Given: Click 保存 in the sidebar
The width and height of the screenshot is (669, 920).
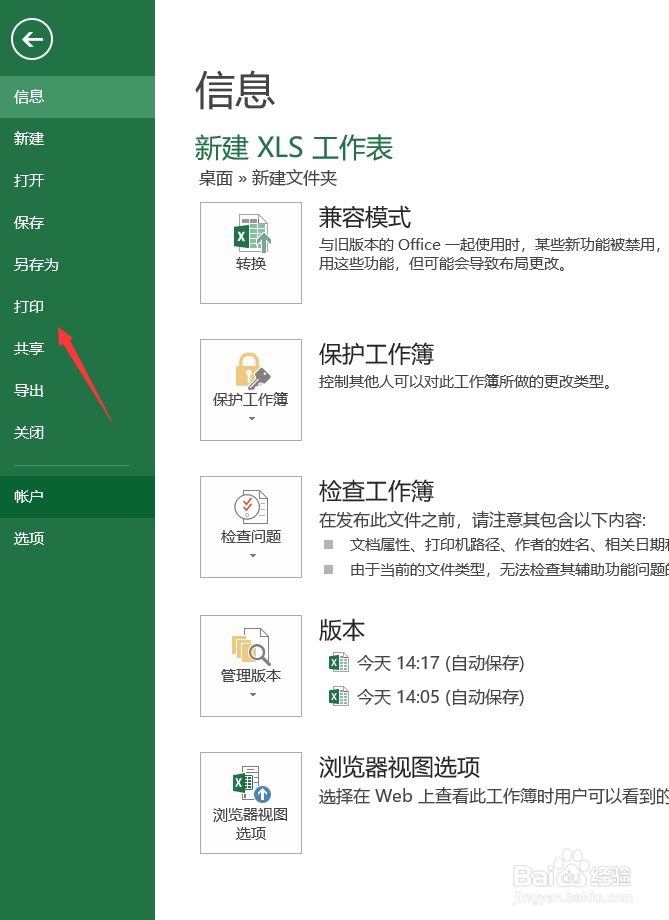Looking at the screenshot, I should 77,223.
